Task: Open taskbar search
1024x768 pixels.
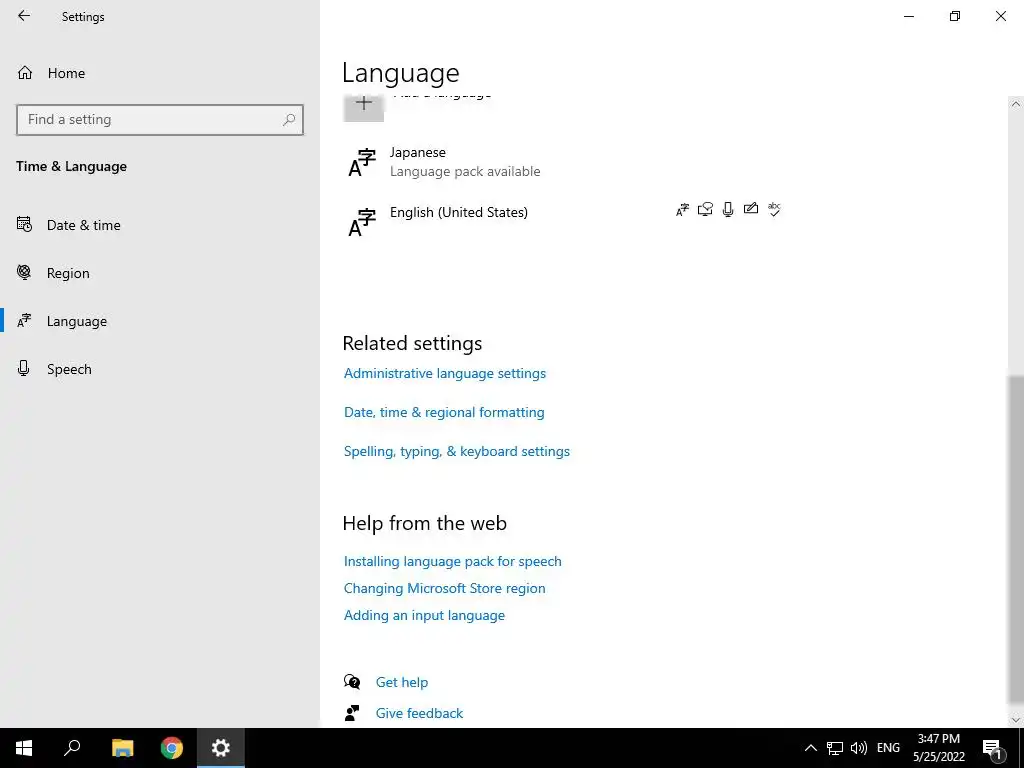Action: click(72, 748)
